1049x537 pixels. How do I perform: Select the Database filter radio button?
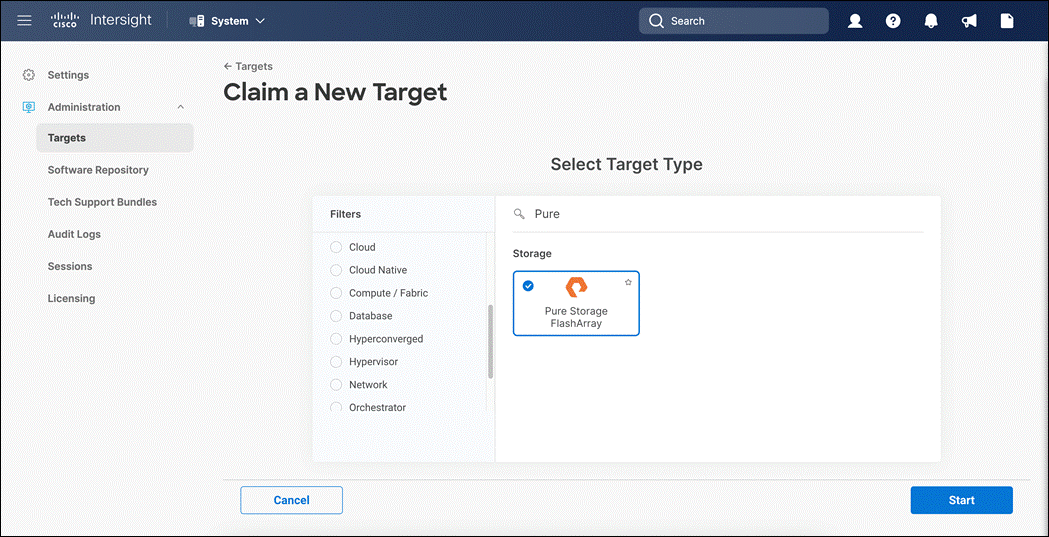(x=336, y=316)
